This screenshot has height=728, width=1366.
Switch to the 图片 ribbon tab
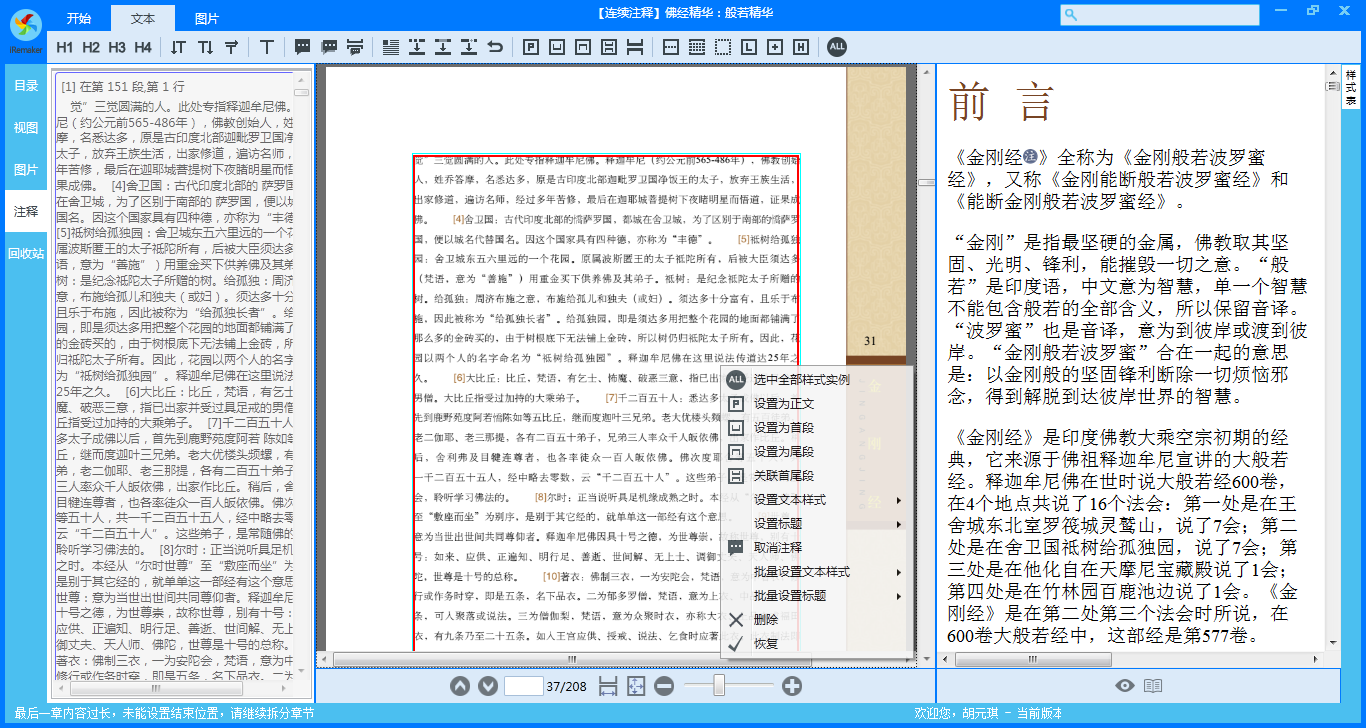point(207,18)
